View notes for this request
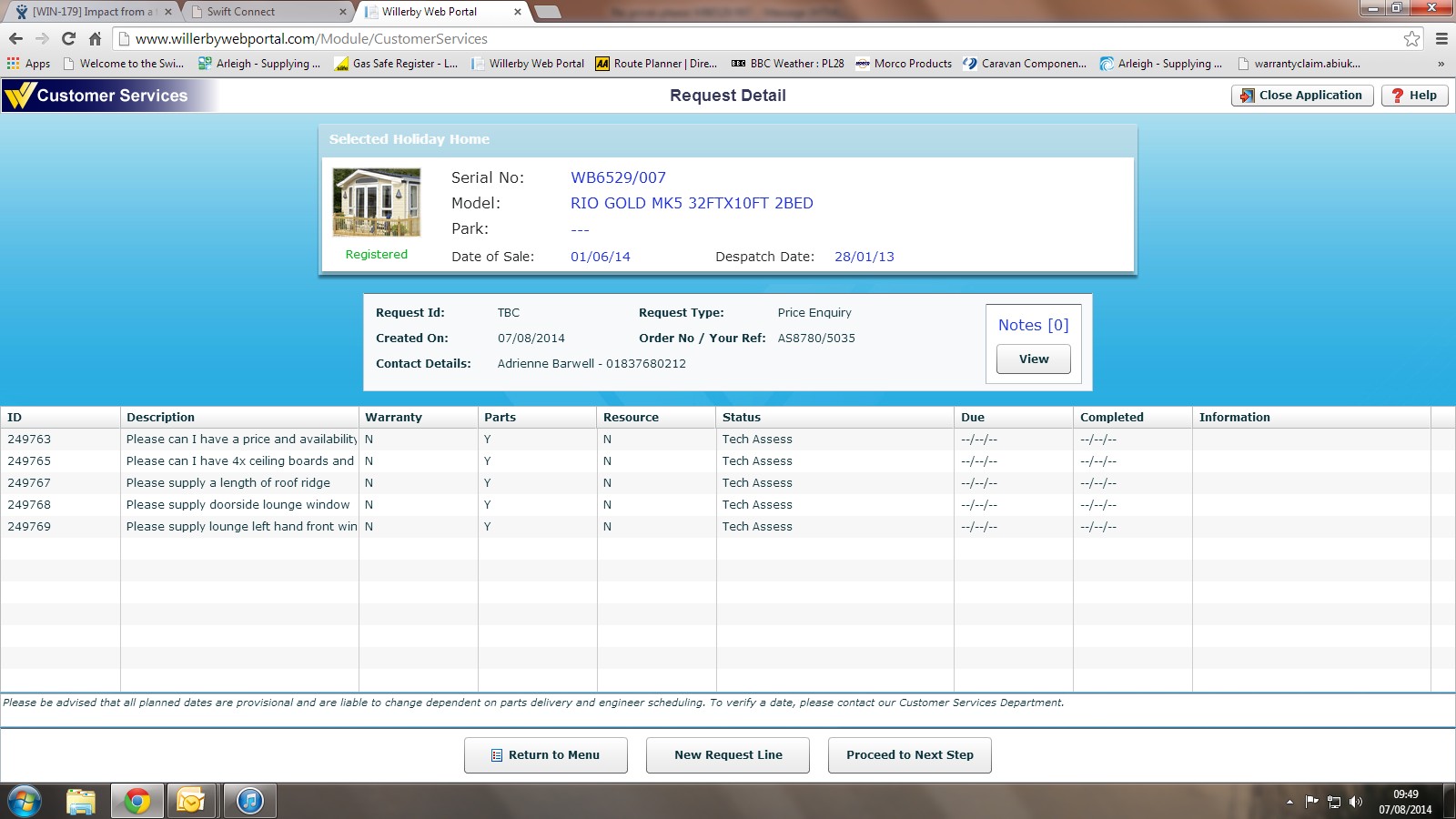This screenshot has width=1456, height=819. click(x=1033, y=359)
